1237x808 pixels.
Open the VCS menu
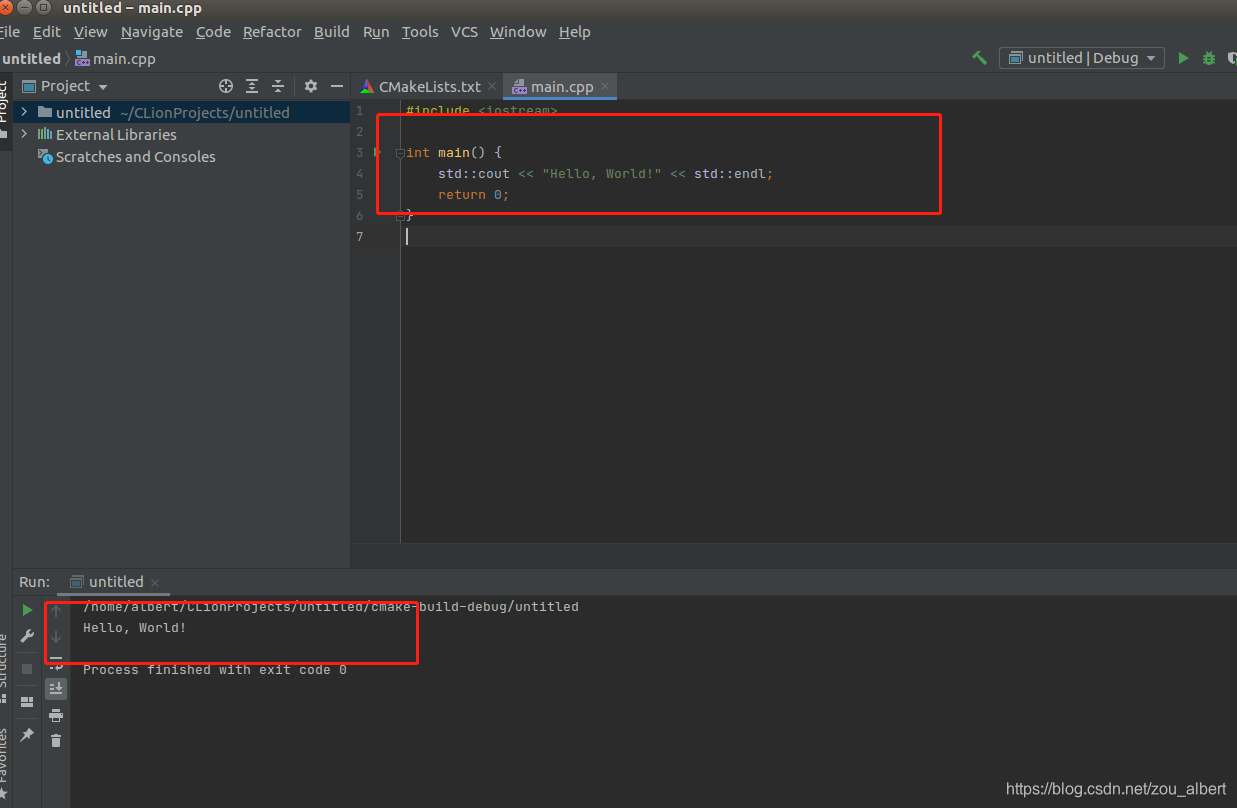coord(464,32)
